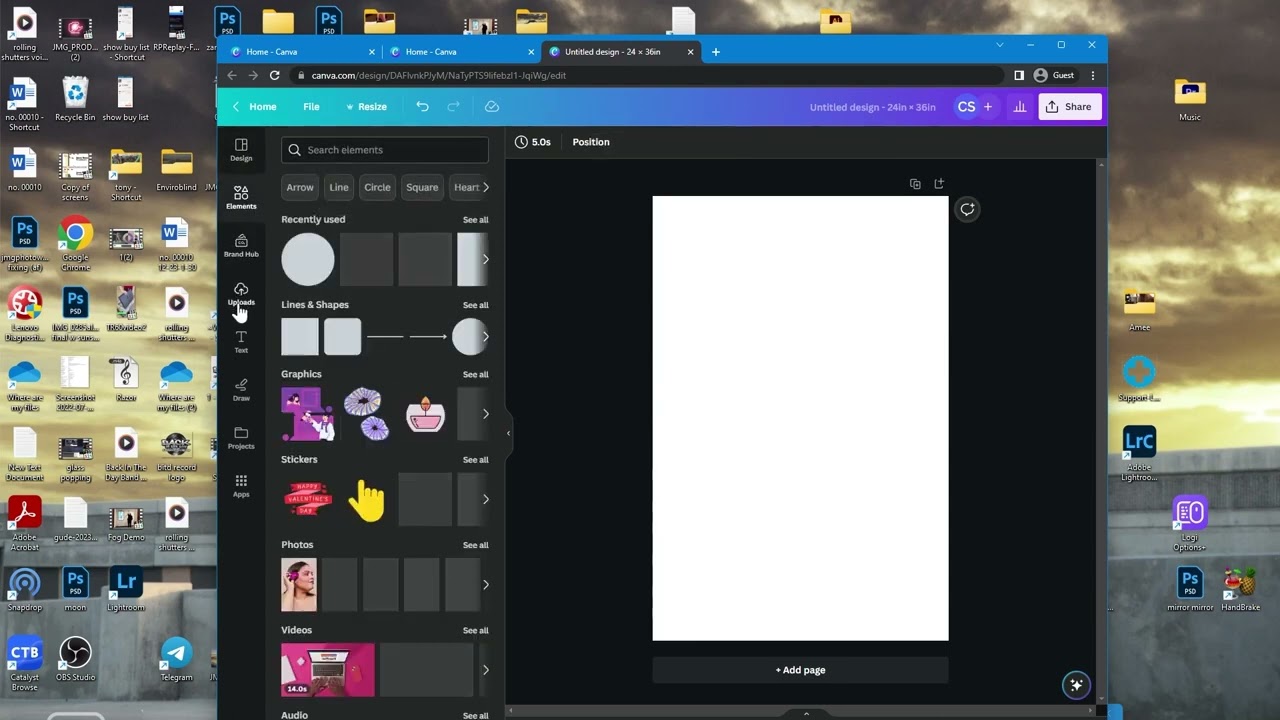Click the Share button
The image size is (1280, 720).
1069,106
